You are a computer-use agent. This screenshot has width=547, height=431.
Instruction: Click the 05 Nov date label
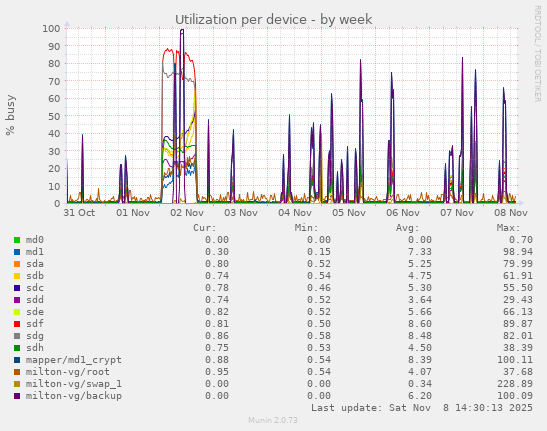349,213
